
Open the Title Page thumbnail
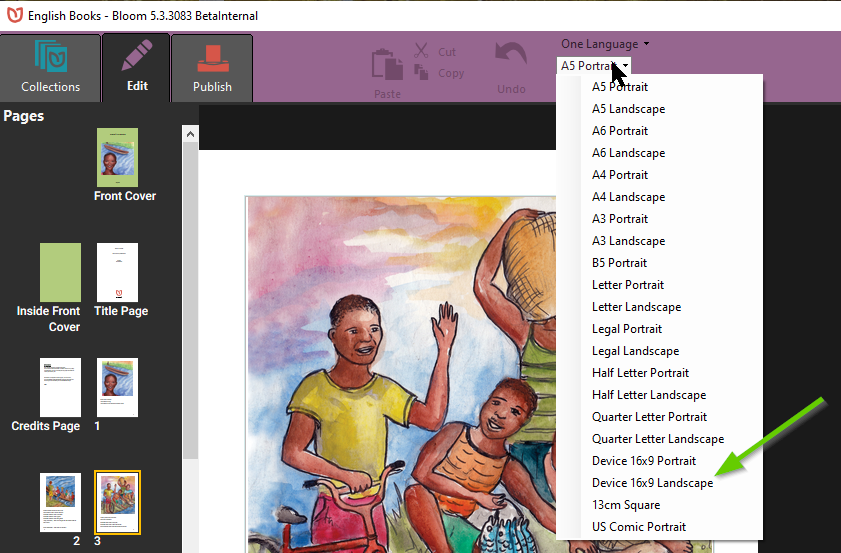pyautogui.click(x=117, y=272)
